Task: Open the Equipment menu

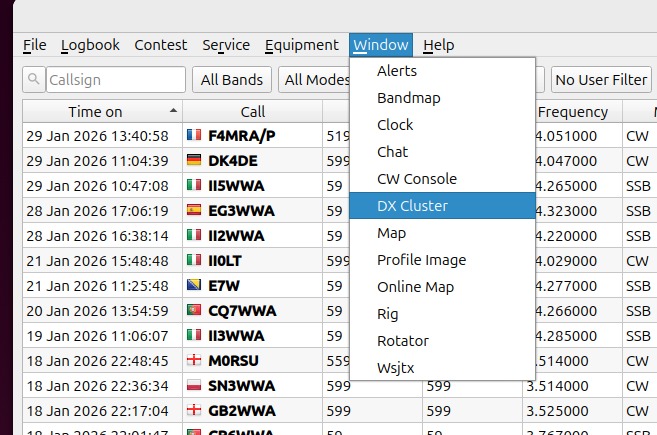Action: [x=301, y=45]
